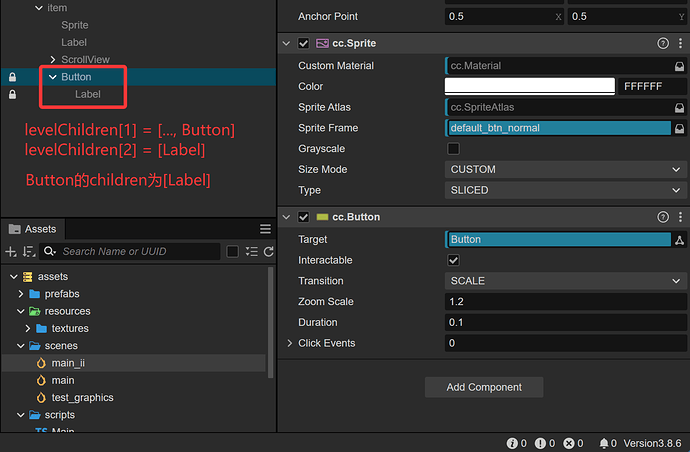The image size is (690, 452).
Task: Collapse the scripts folder
Action: (21, 415)
